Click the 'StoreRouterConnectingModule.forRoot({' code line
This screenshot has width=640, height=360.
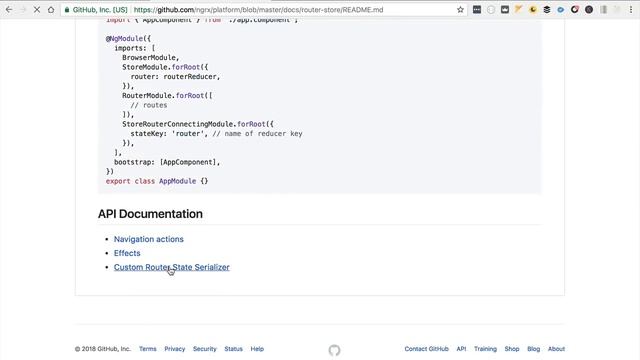pos(198,124)
